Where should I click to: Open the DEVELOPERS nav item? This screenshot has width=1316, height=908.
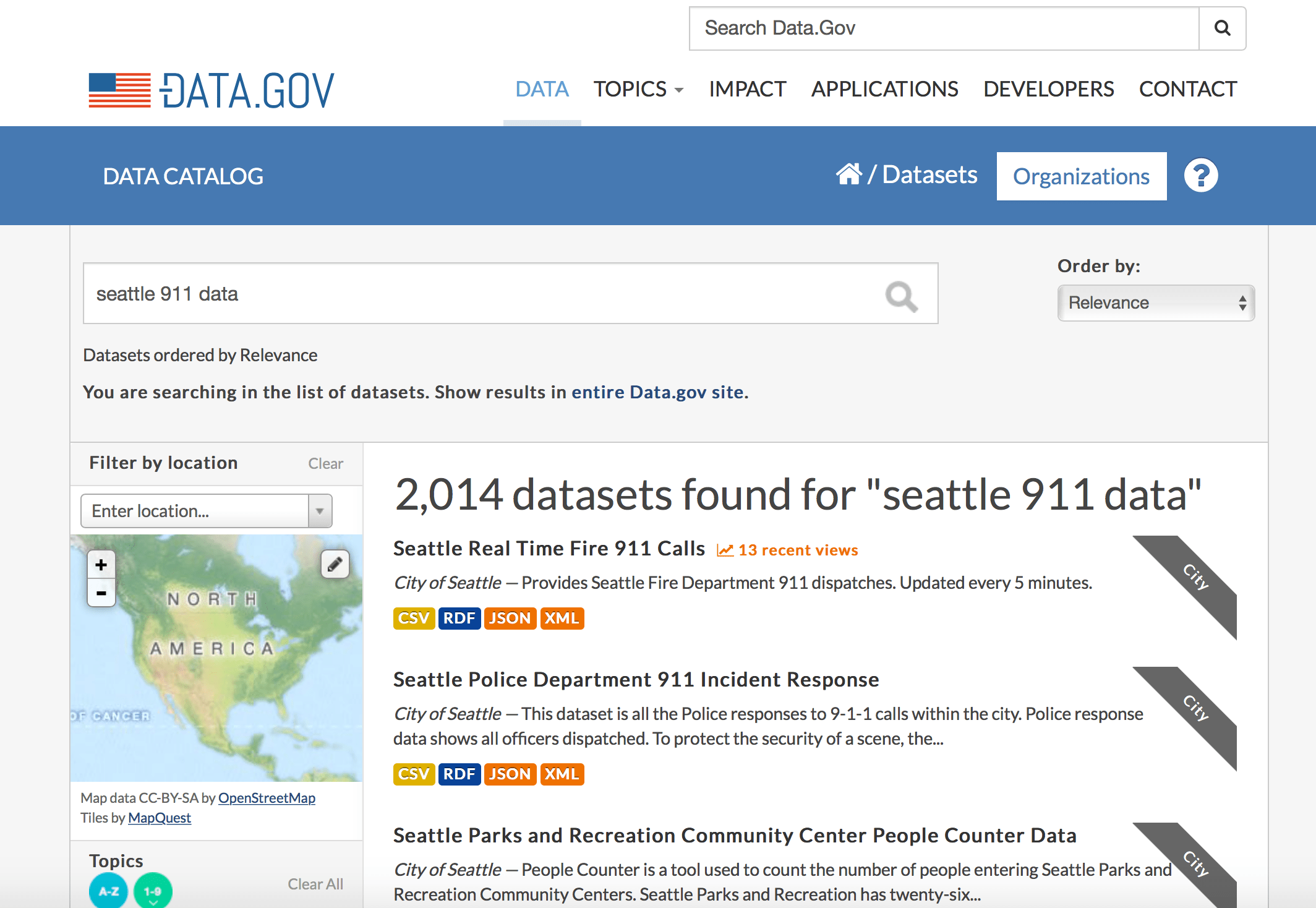click(1048, 90)
